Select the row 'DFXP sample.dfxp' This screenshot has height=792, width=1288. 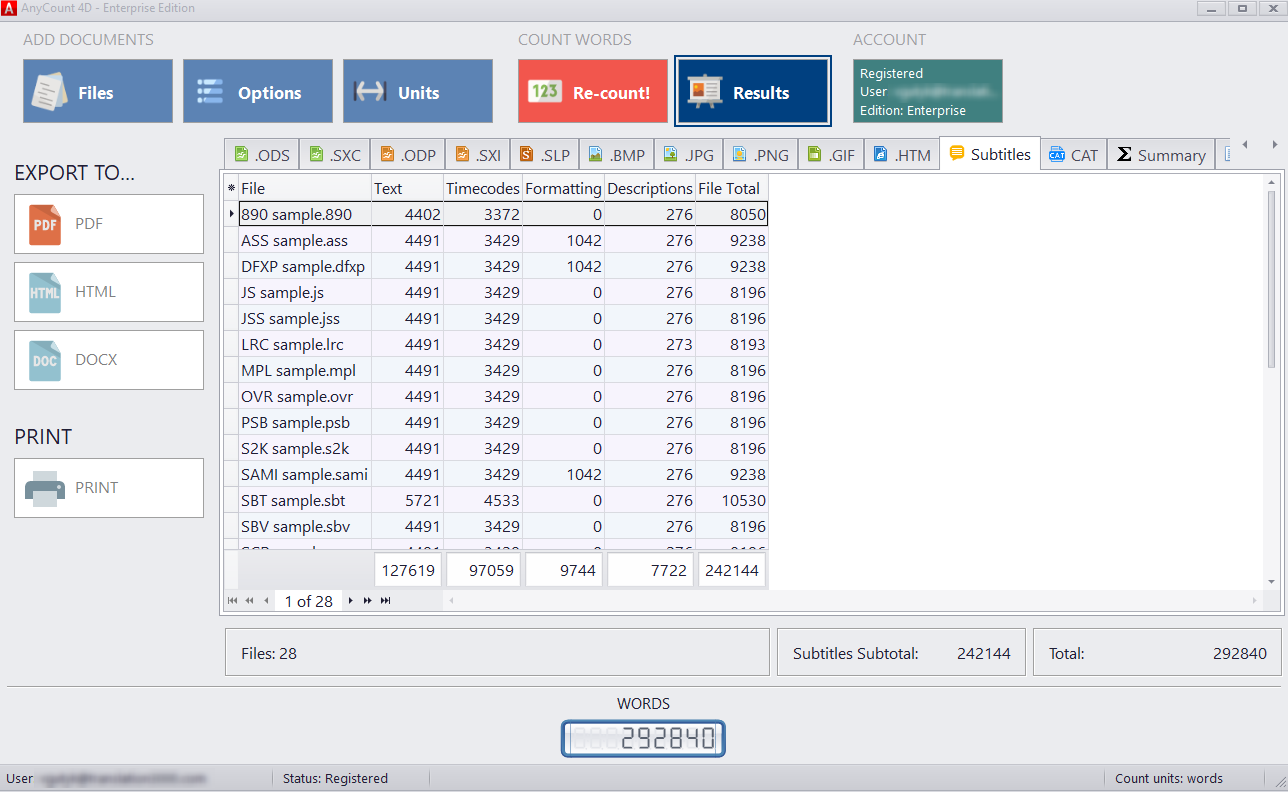pos(503,266)
